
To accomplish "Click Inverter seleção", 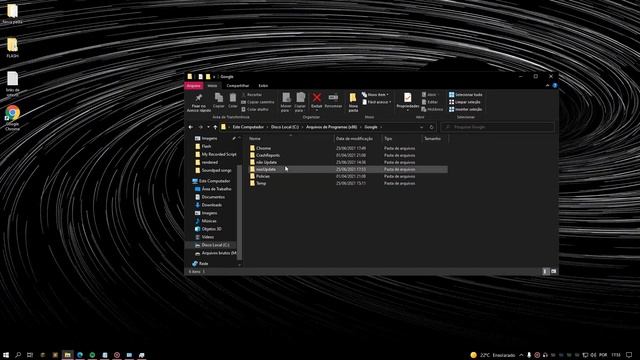I will pos(465,109).
